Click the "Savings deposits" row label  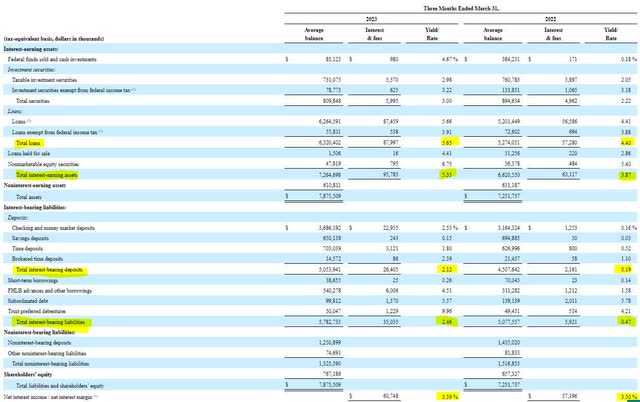tap(30, 238)
